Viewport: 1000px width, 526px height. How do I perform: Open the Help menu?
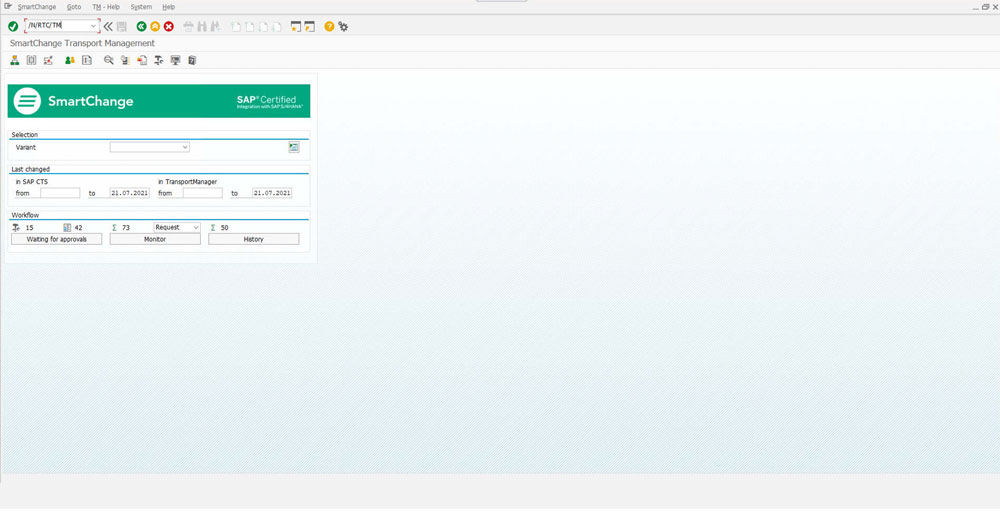[x=168, y=7]
